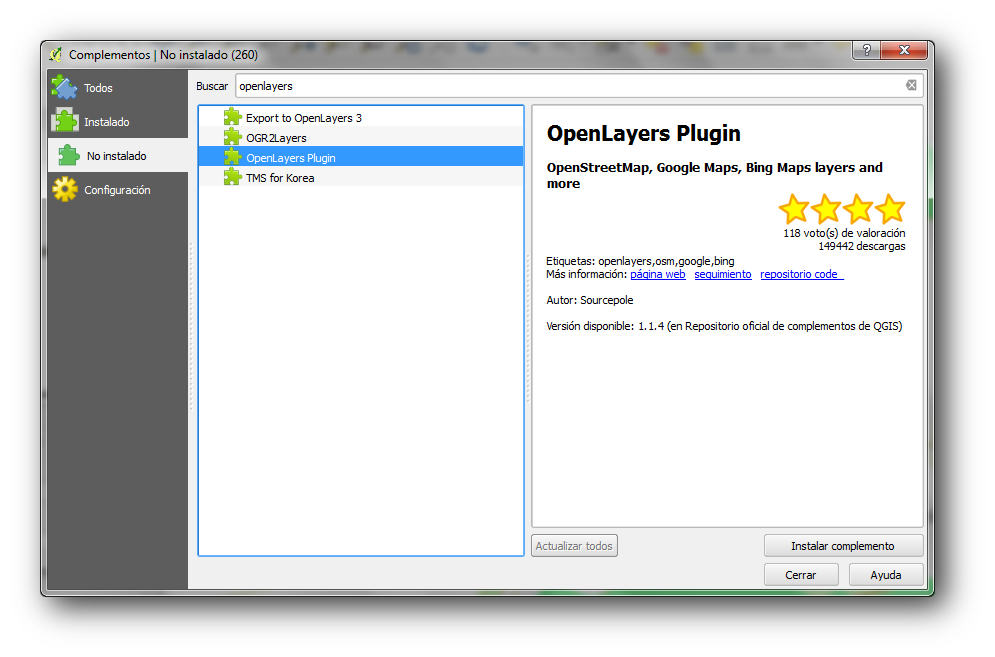
Task: Select TMS for Korea plugin
Action: click(x=360, y=177)
